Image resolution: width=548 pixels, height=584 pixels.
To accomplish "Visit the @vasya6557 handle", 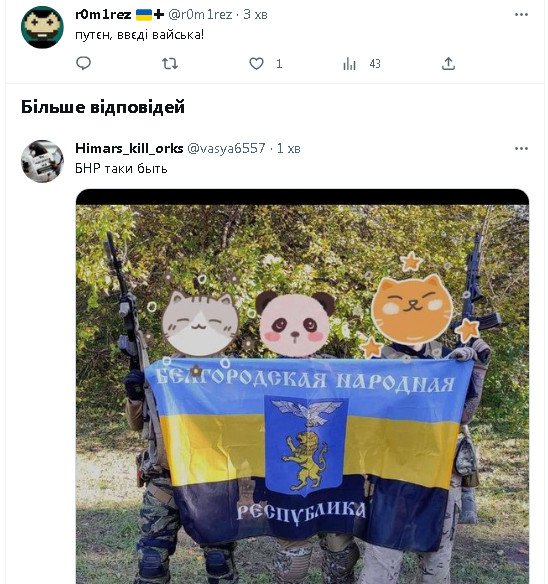I will coord(227,148).
